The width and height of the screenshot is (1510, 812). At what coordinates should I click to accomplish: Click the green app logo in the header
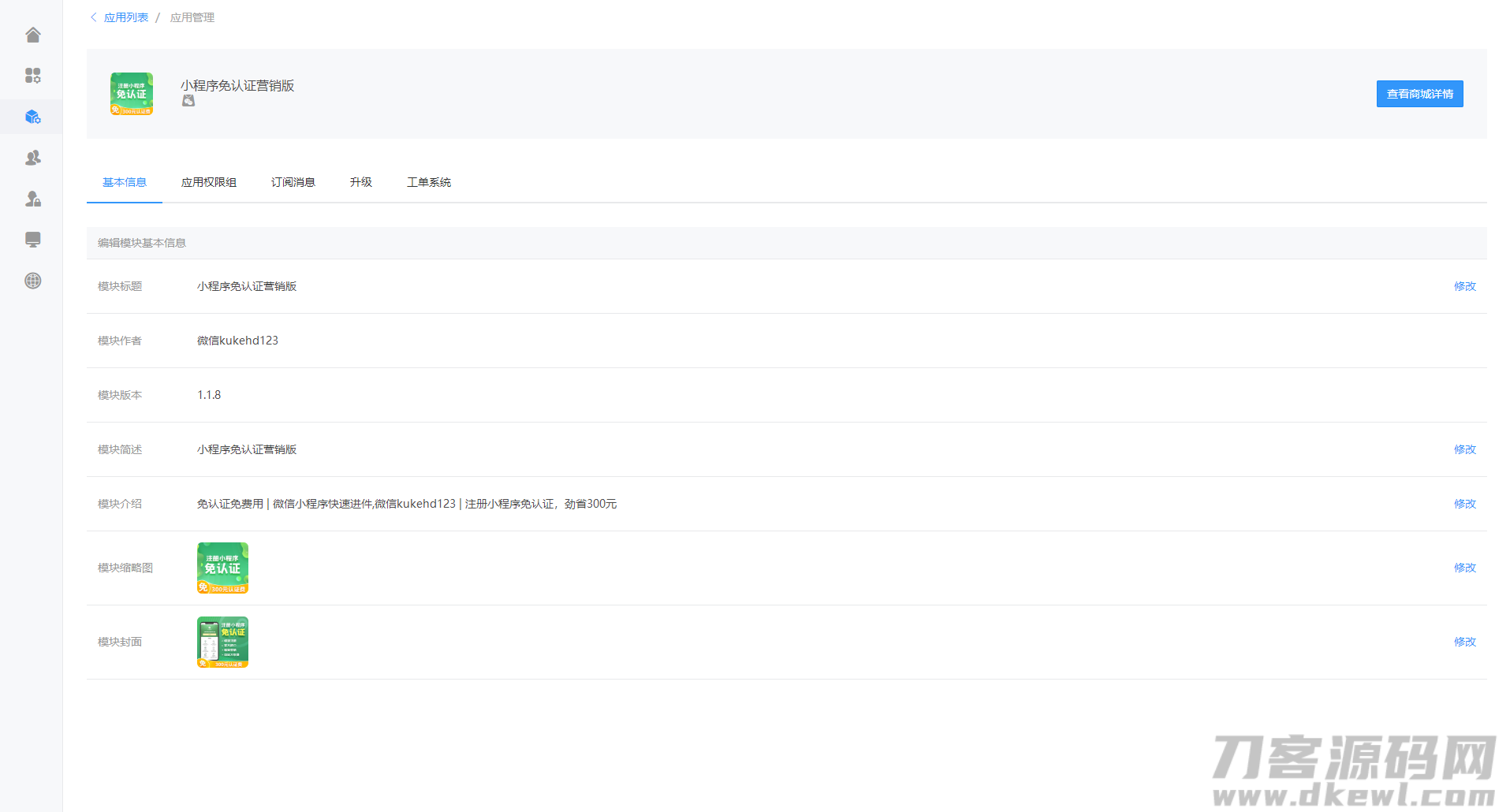pos(132,94)
